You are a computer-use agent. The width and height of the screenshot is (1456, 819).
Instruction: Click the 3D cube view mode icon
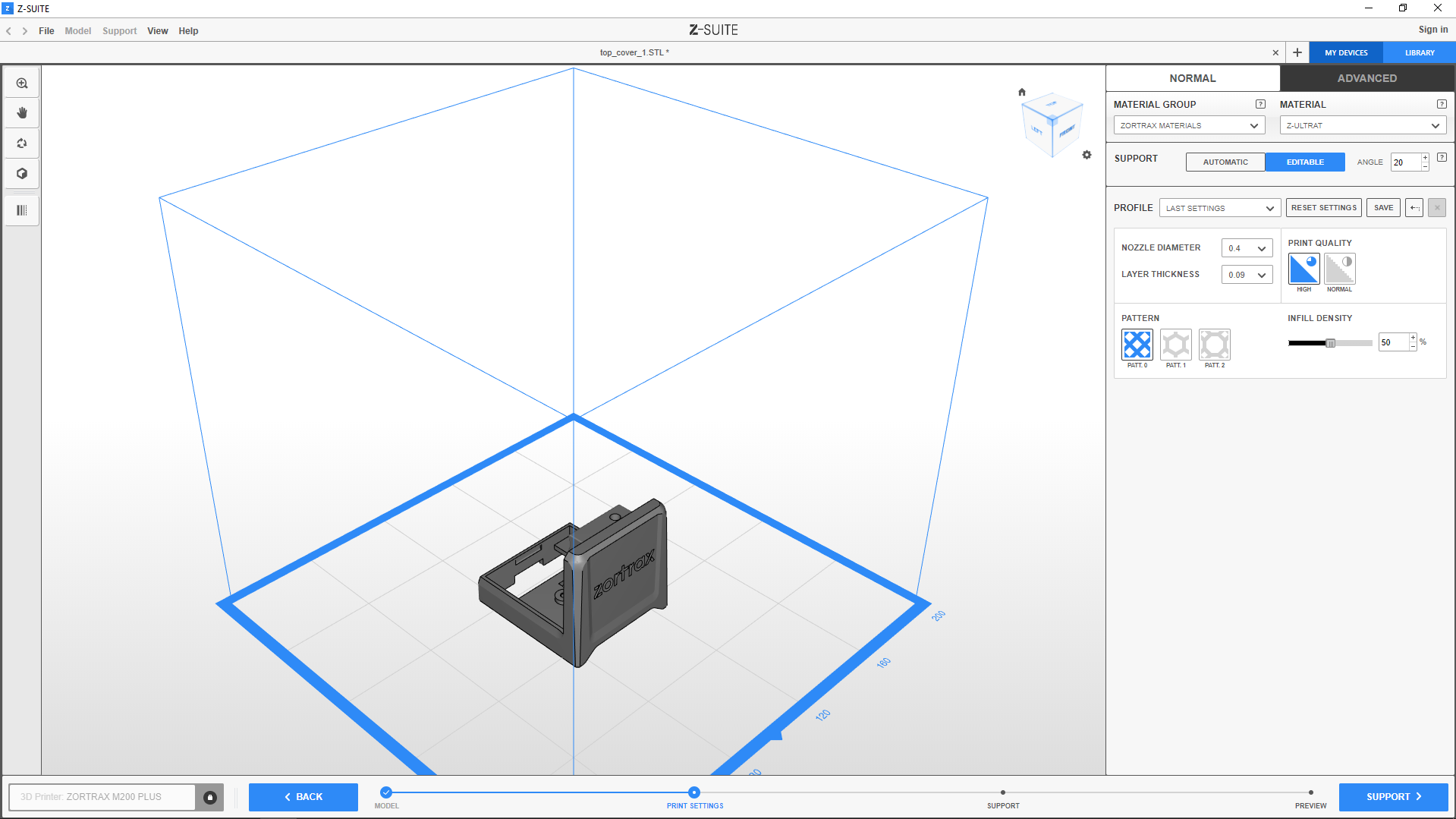tap(22, 174)
